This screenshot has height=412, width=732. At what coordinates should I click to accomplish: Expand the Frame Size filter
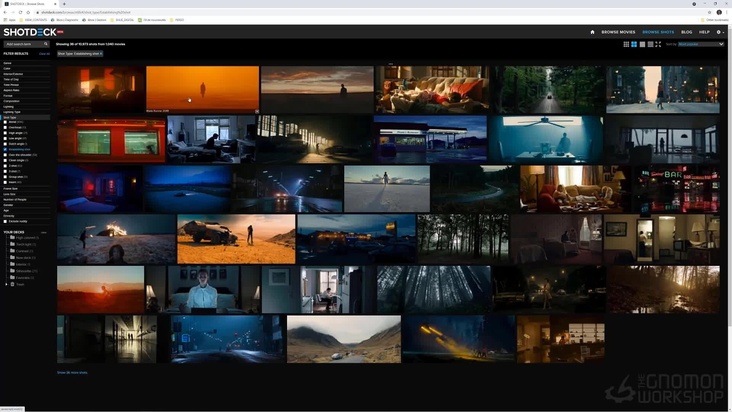point(26,189)
